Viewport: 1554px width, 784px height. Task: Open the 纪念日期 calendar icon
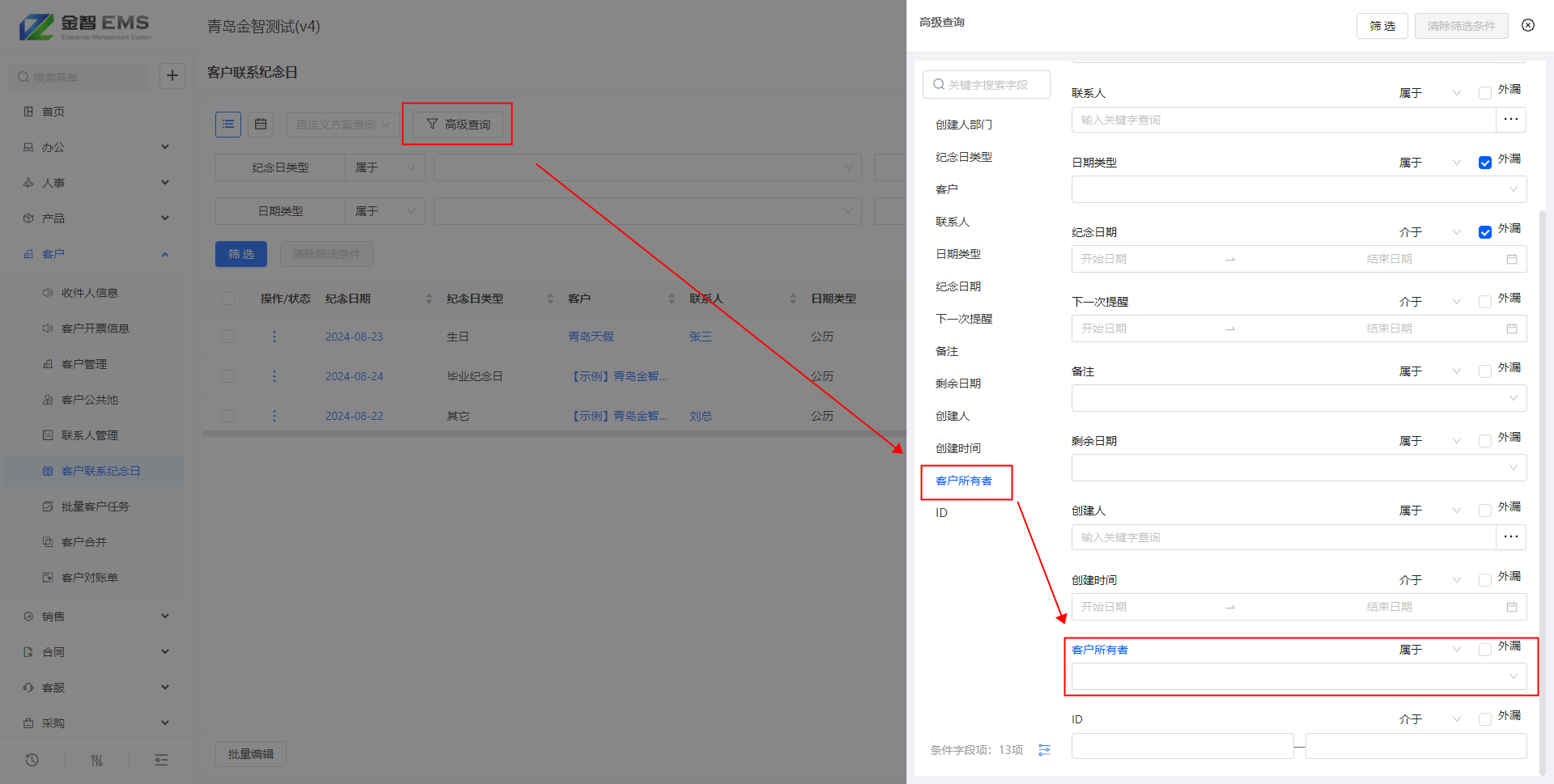click(x=1511, y=259)
